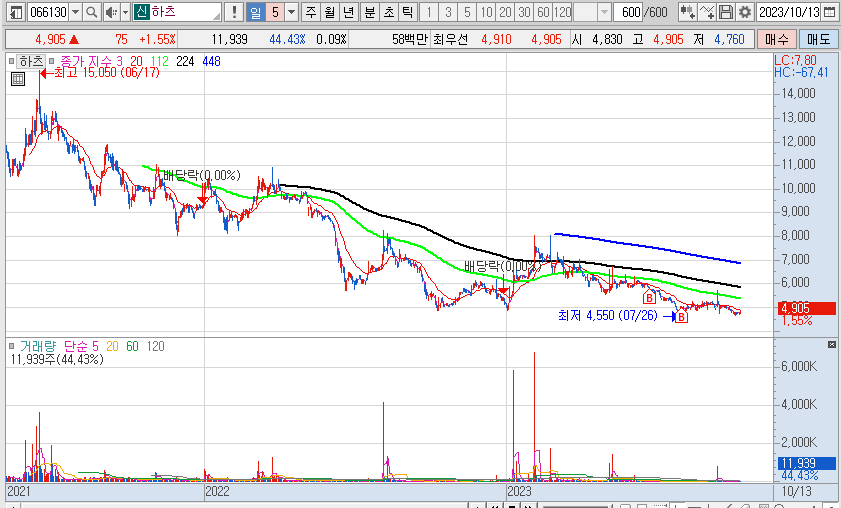Click the 최우선 best quote label
Viewport: 841px width, 508px height.
tap(450, 39)
